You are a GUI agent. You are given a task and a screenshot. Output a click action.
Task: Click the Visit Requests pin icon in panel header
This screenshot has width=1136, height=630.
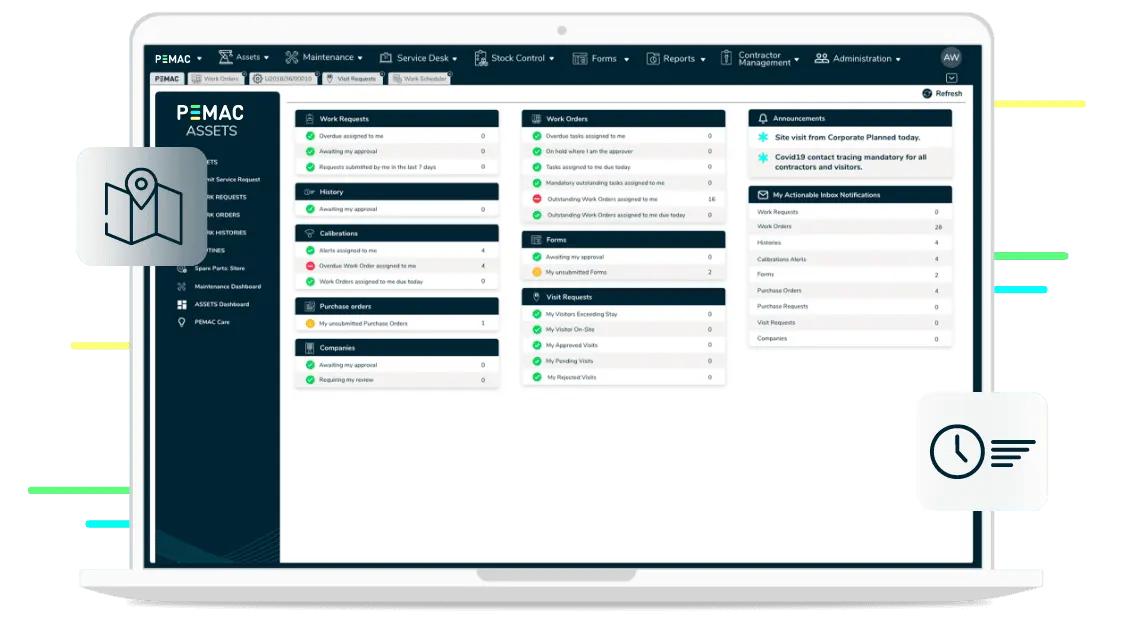536,297
